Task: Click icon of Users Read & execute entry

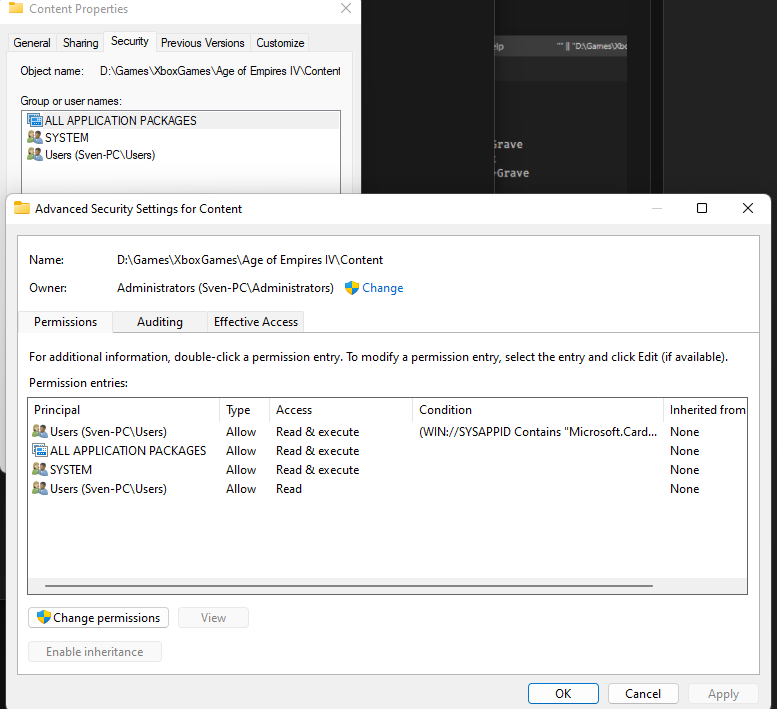Action: [x=40, y=431]
